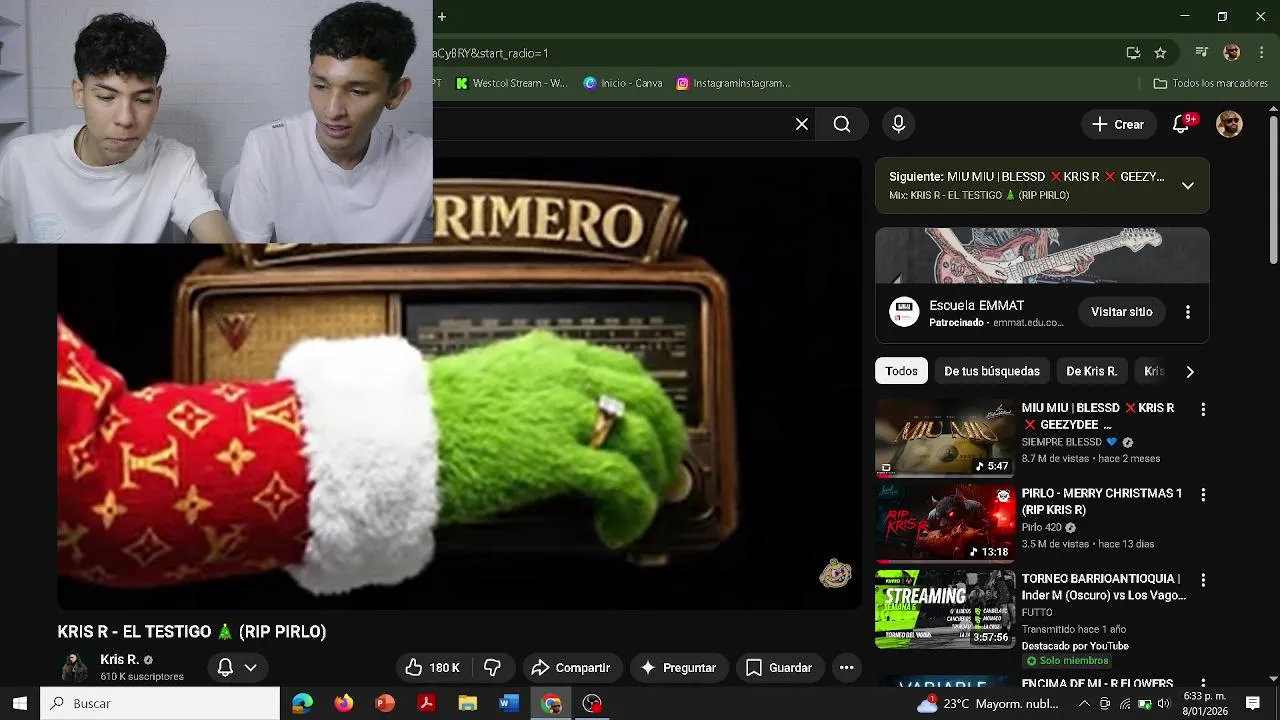Click Visitar sitio button

tap(1121, 312)
